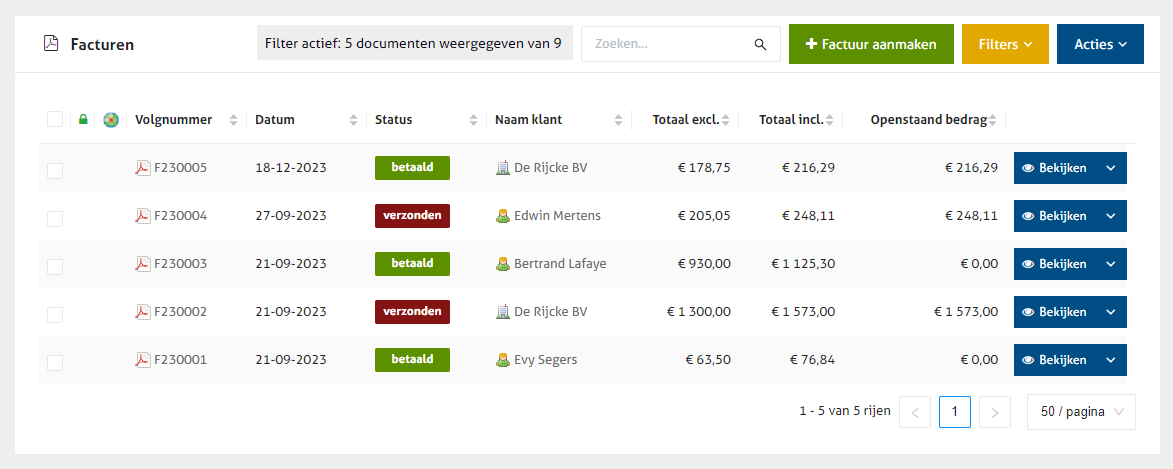Click the verzonden status badge of F230004
This screenshot has height=469, width=1173.
pyautogui.click(x=412, y=216)
